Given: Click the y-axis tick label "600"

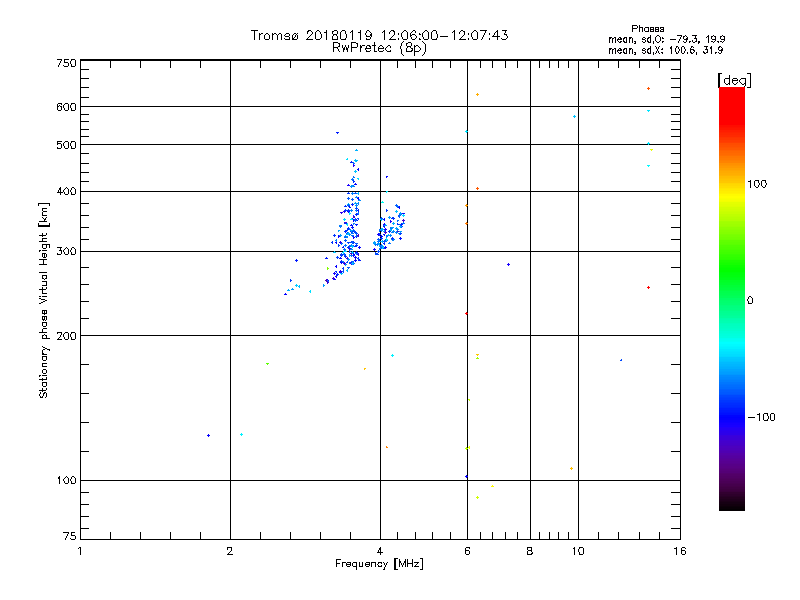Looking at the screenshot, I should click(x=67, y=107).
